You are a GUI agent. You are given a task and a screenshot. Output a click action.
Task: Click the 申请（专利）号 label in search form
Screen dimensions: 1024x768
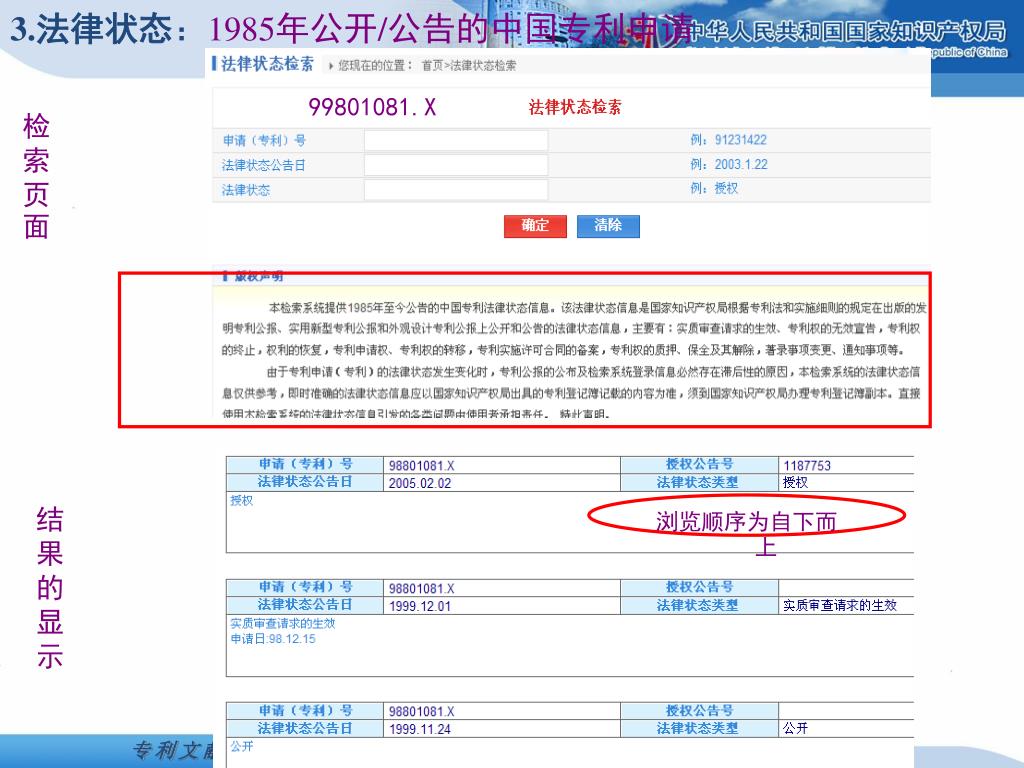264,140
